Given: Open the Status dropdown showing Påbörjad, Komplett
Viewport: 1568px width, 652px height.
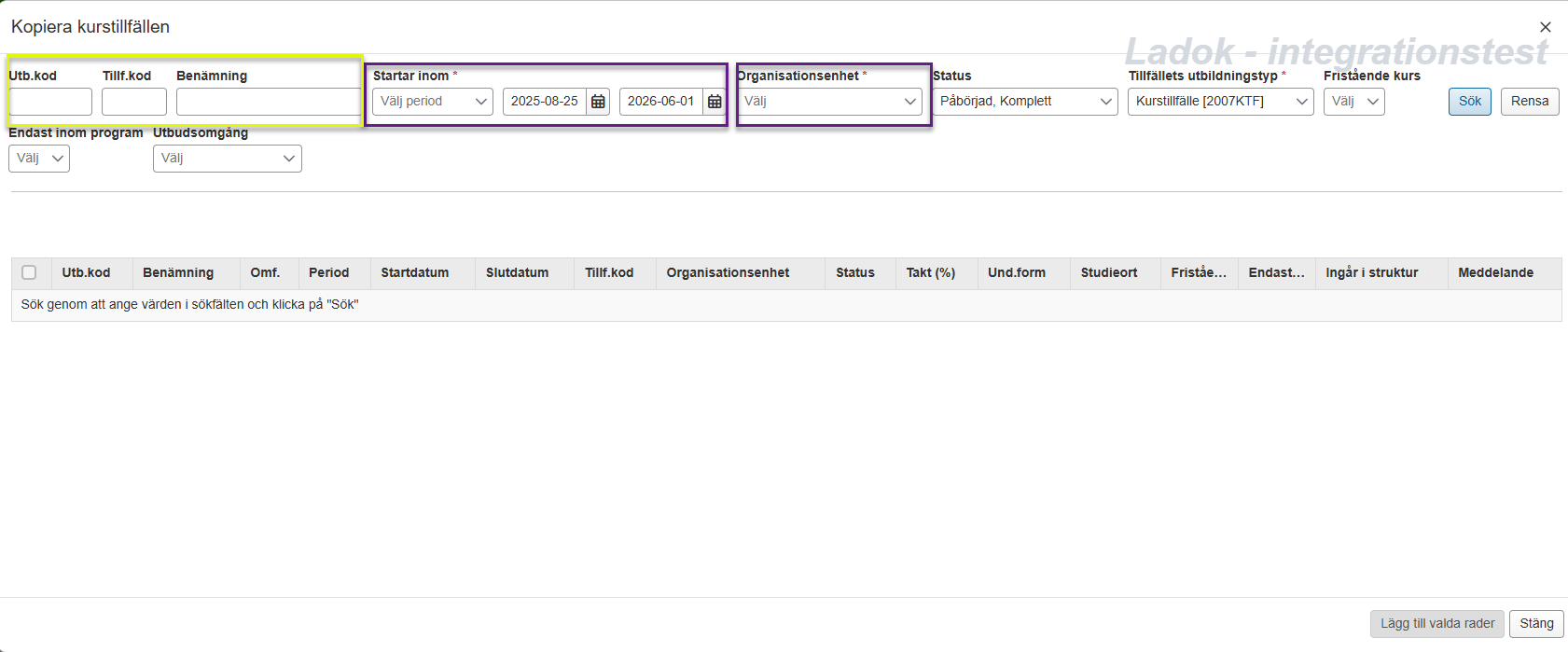Looking at the screenshot, I should pos(1024,102).
